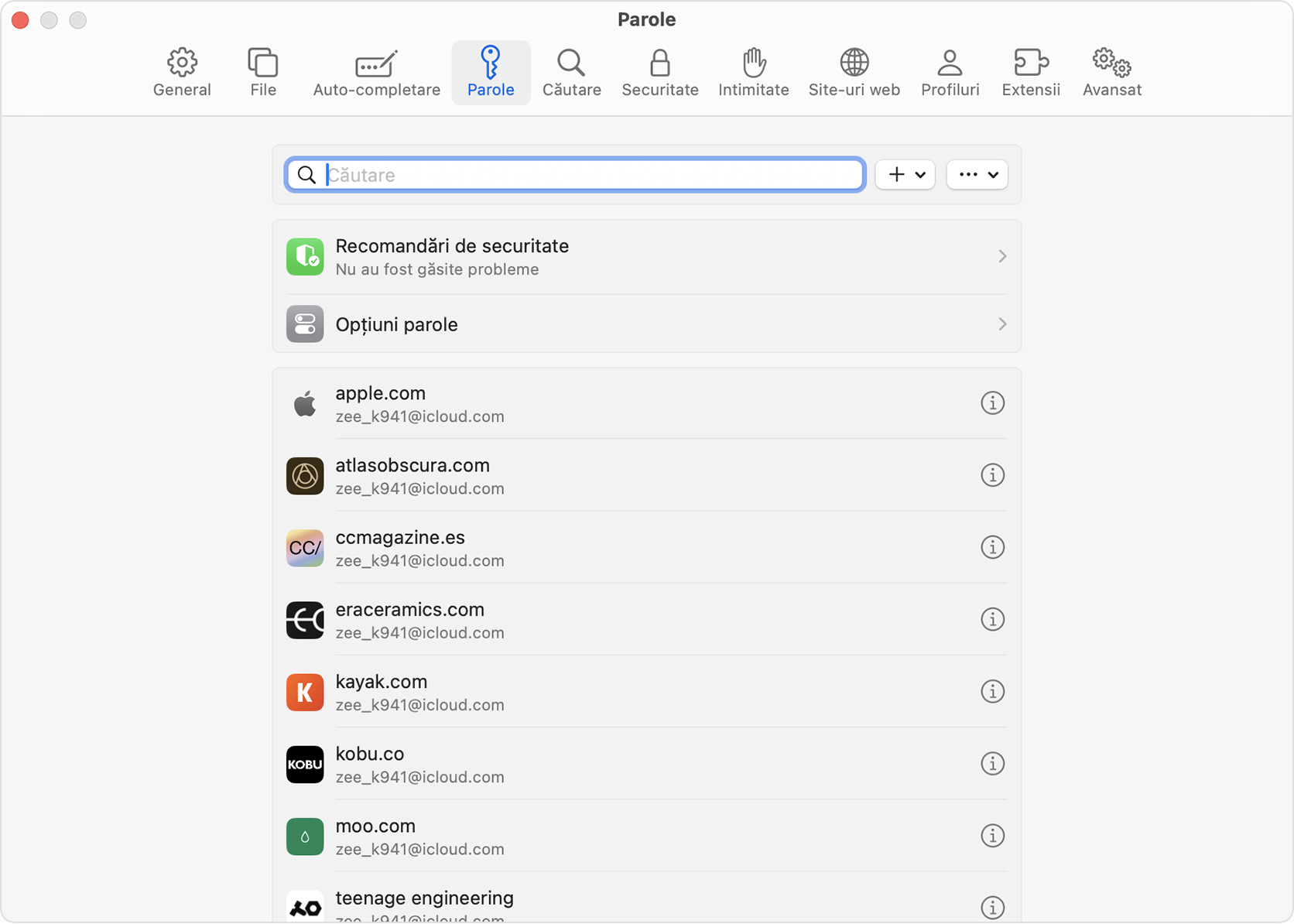Select the ccmagazine.es entry
1294x924 pixels.
(647, 548)
